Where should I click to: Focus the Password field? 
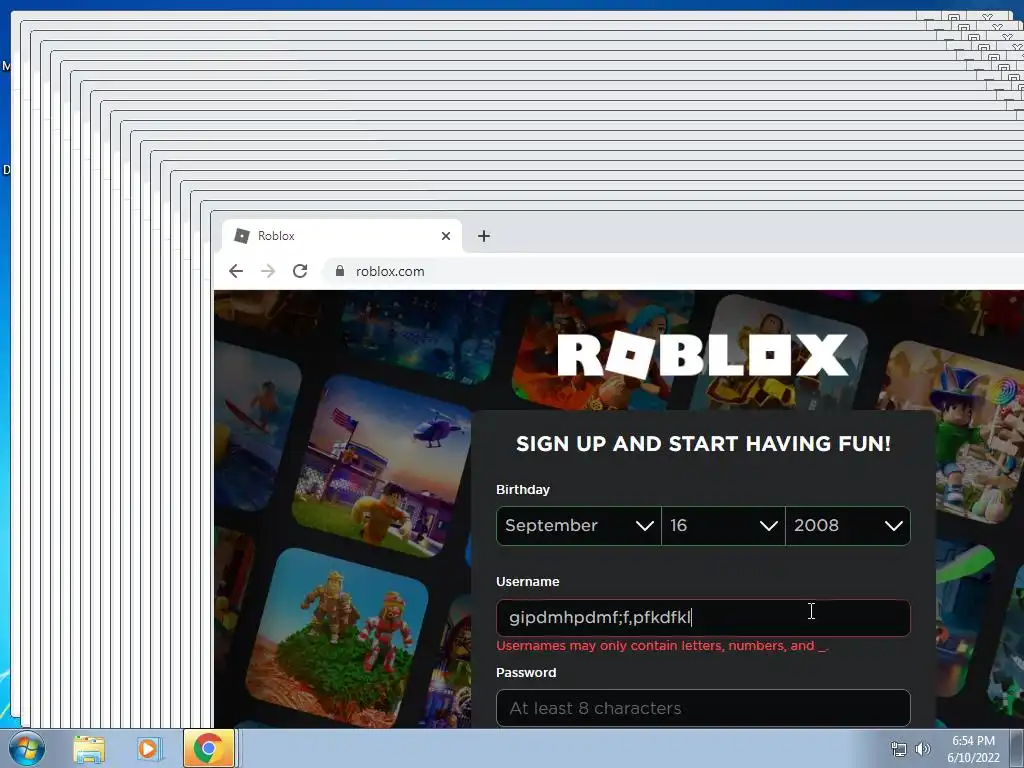tap(703, 708)
